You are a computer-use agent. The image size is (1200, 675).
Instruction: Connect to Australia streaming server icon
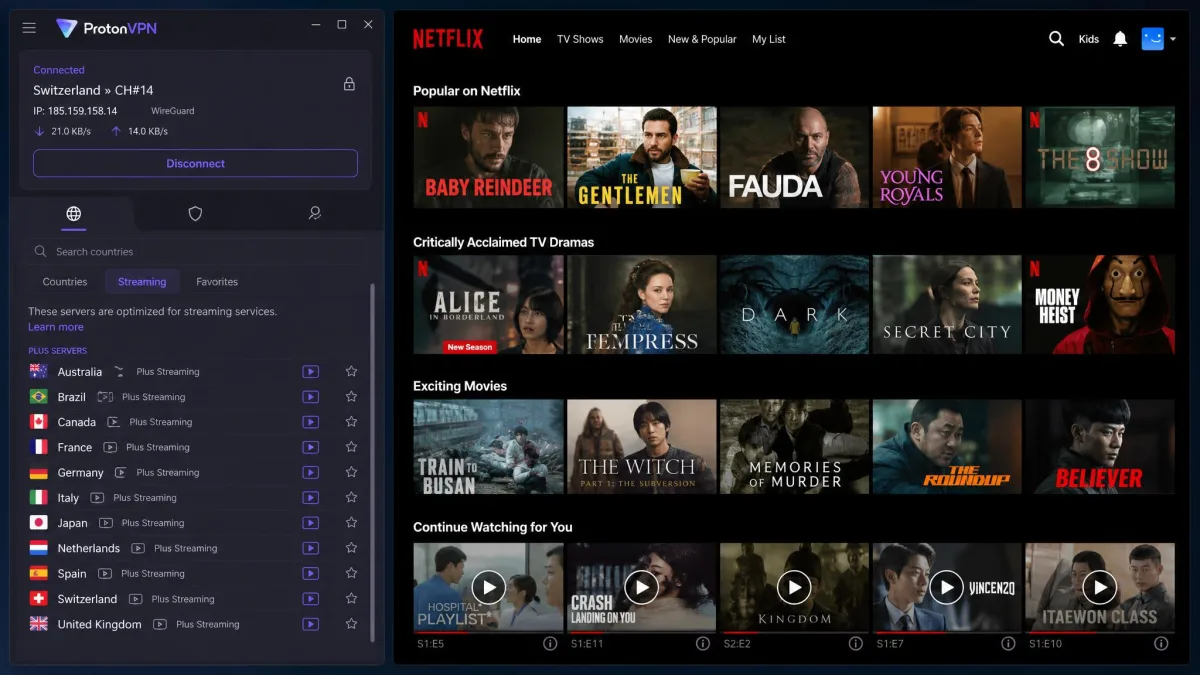pyautogui.click(x=311, y=371)
